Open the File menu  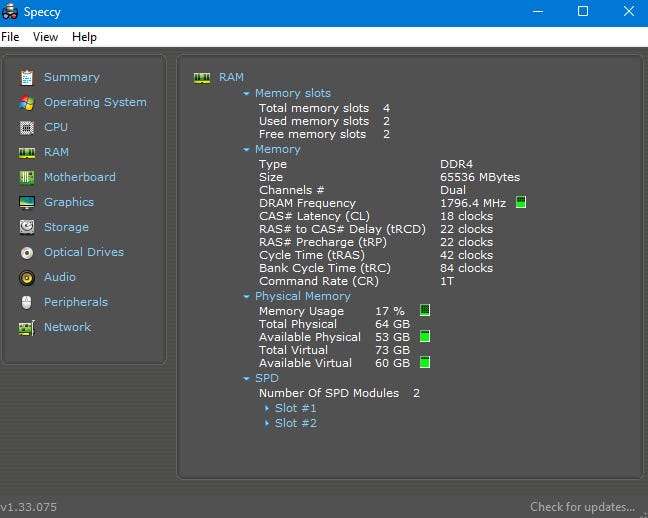click(10, 37)
